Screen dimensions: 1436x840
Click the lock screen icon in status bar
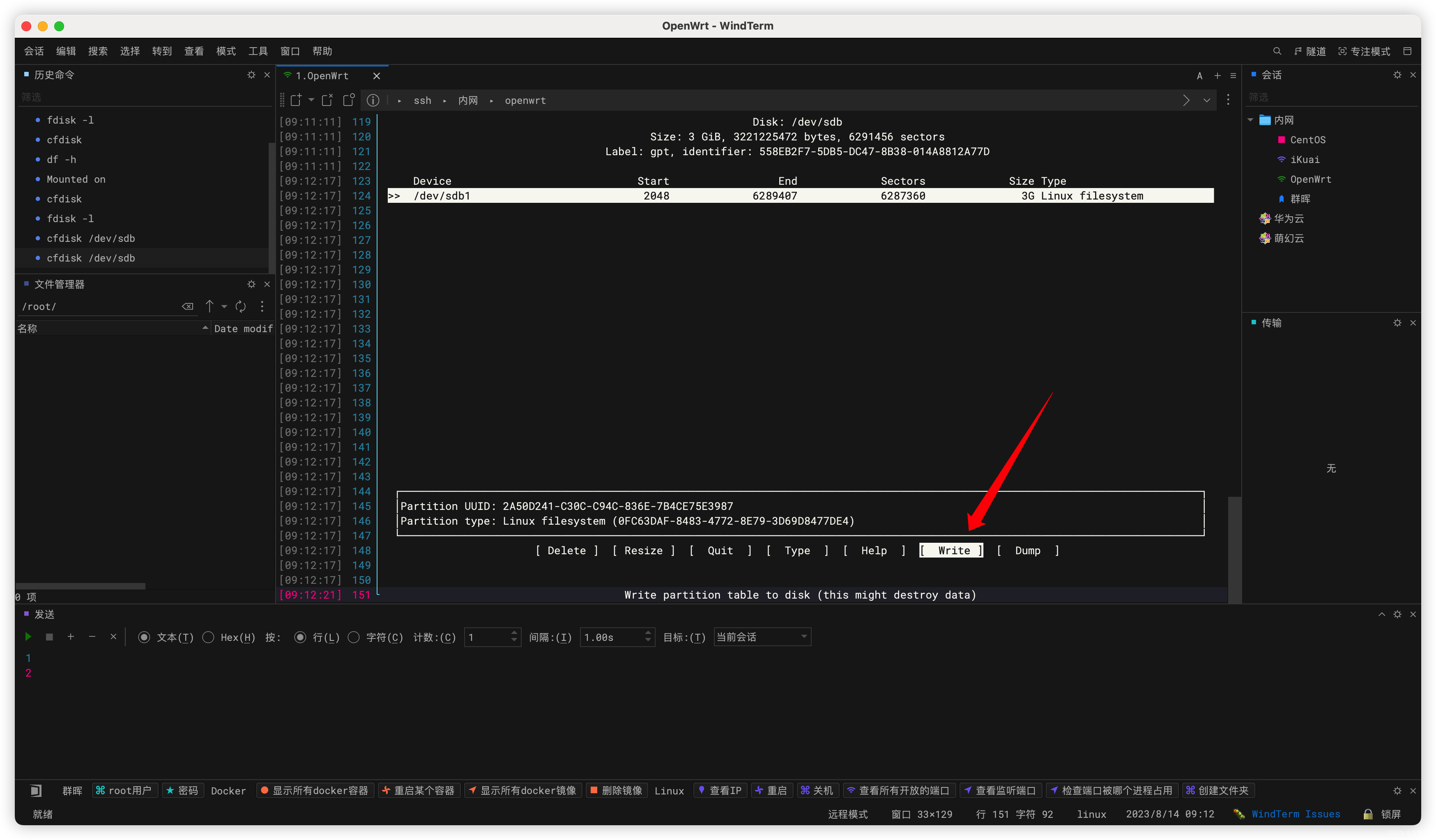(x=1368, y=814)
